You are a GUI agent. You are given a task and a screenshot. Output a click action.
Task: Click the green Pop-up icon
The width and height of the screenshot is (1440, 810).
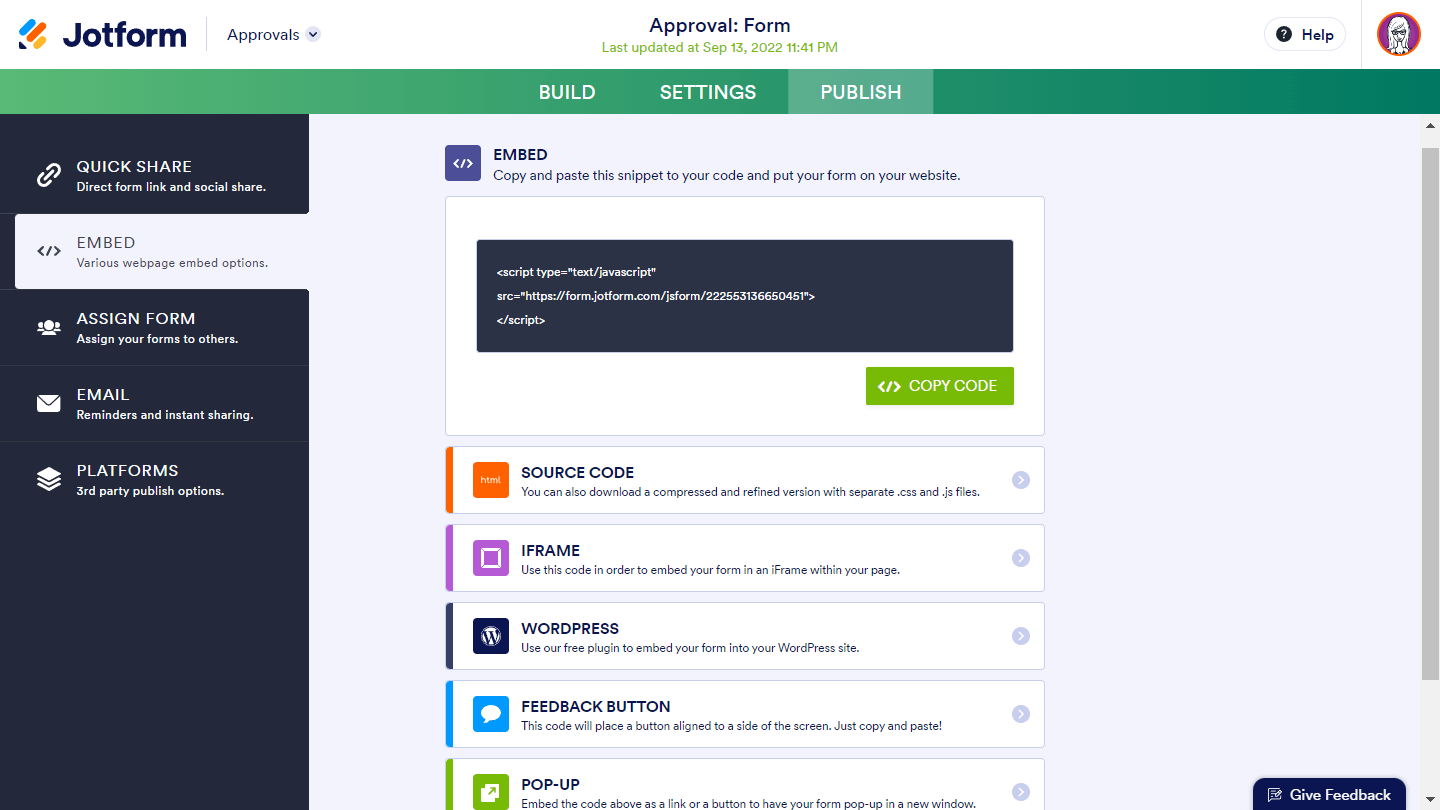pos(491,792)
